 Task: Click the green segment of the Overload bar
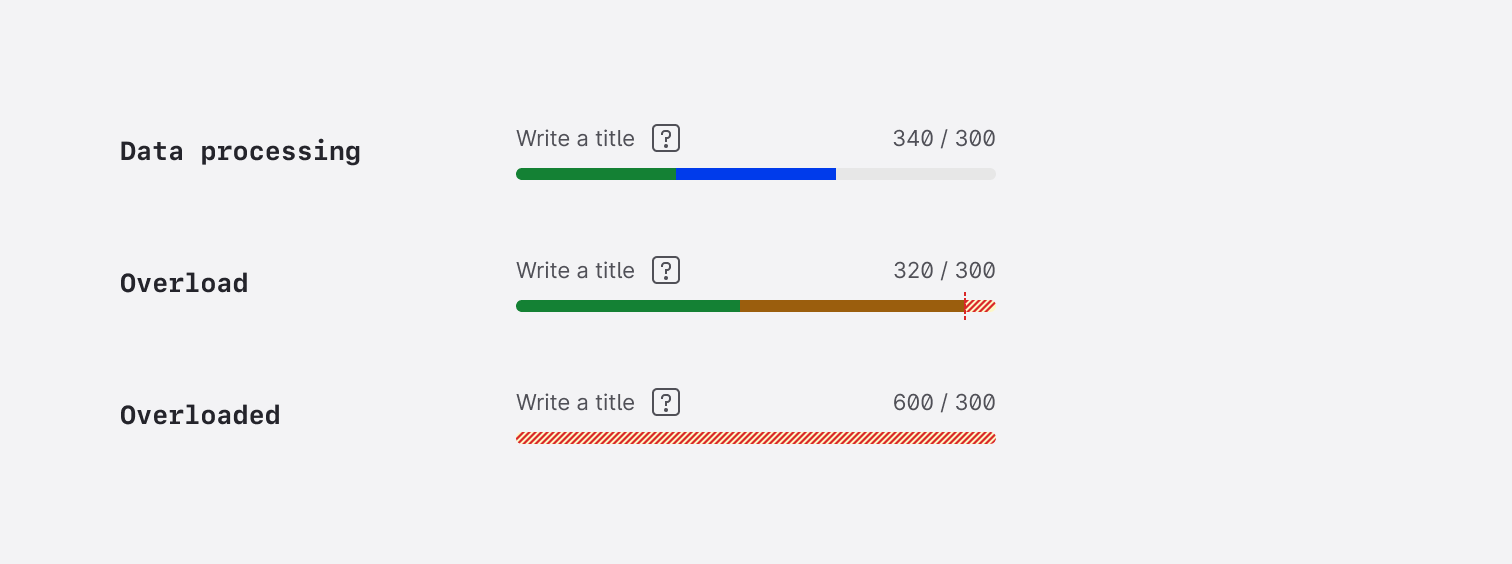coord(628,306)
